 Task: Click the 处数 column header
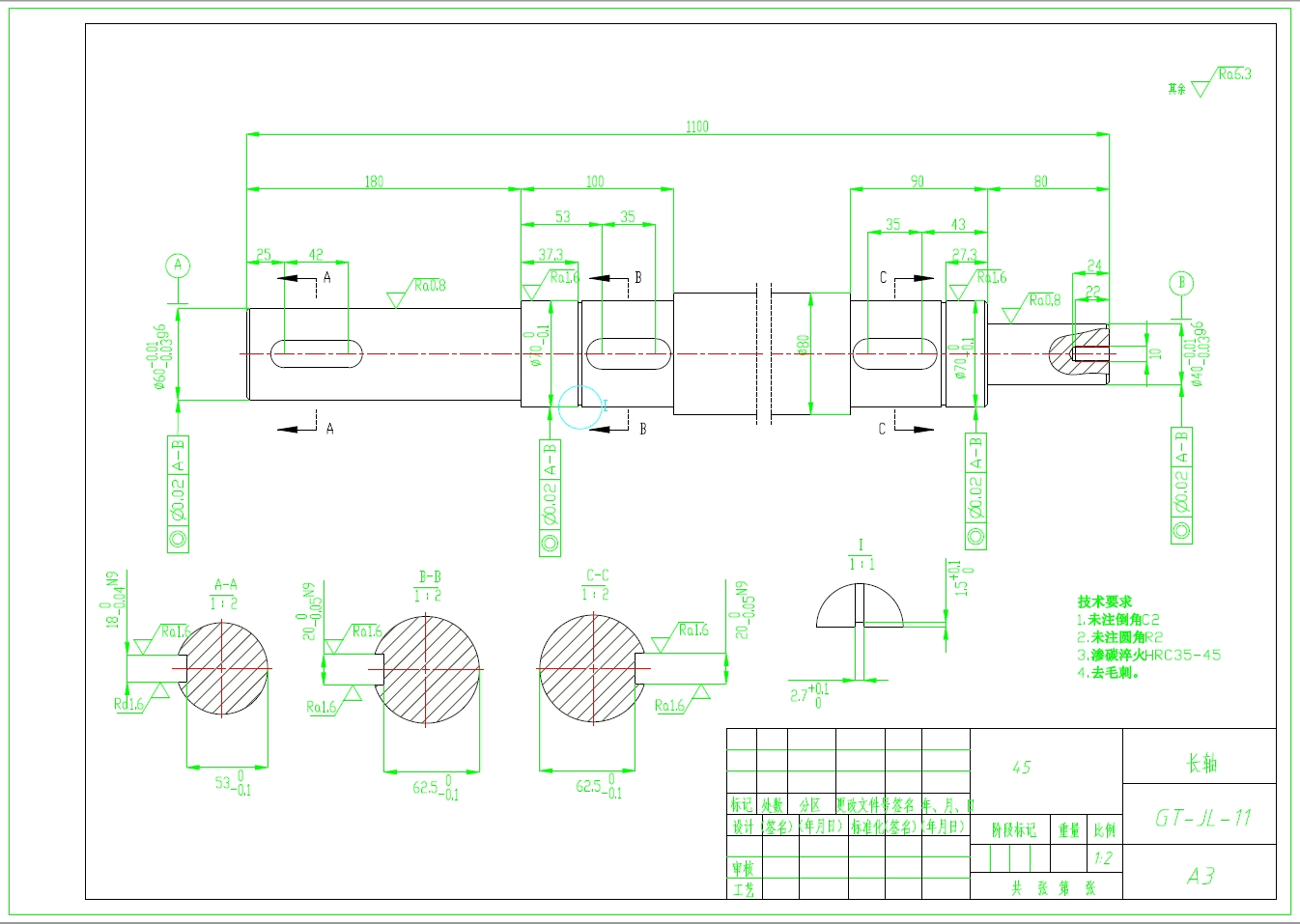[772, 804]
